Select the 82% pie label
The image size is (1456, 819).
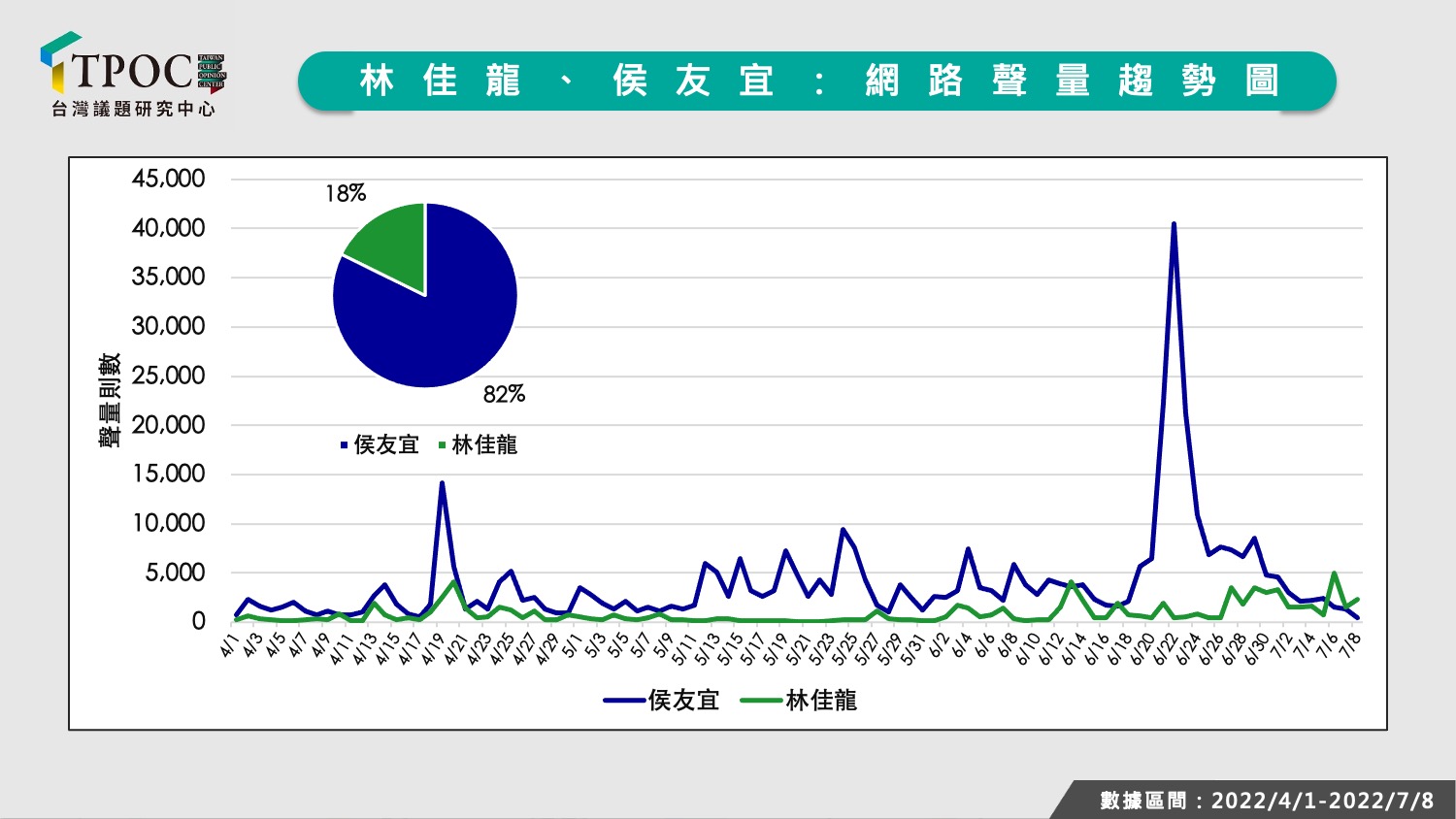coord(504,394)
